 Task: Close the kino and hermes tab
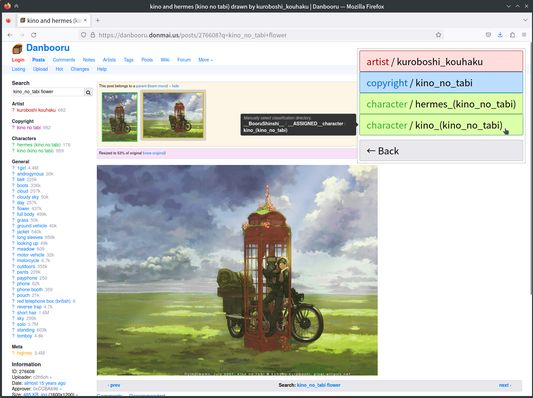(x=85, y=20)
